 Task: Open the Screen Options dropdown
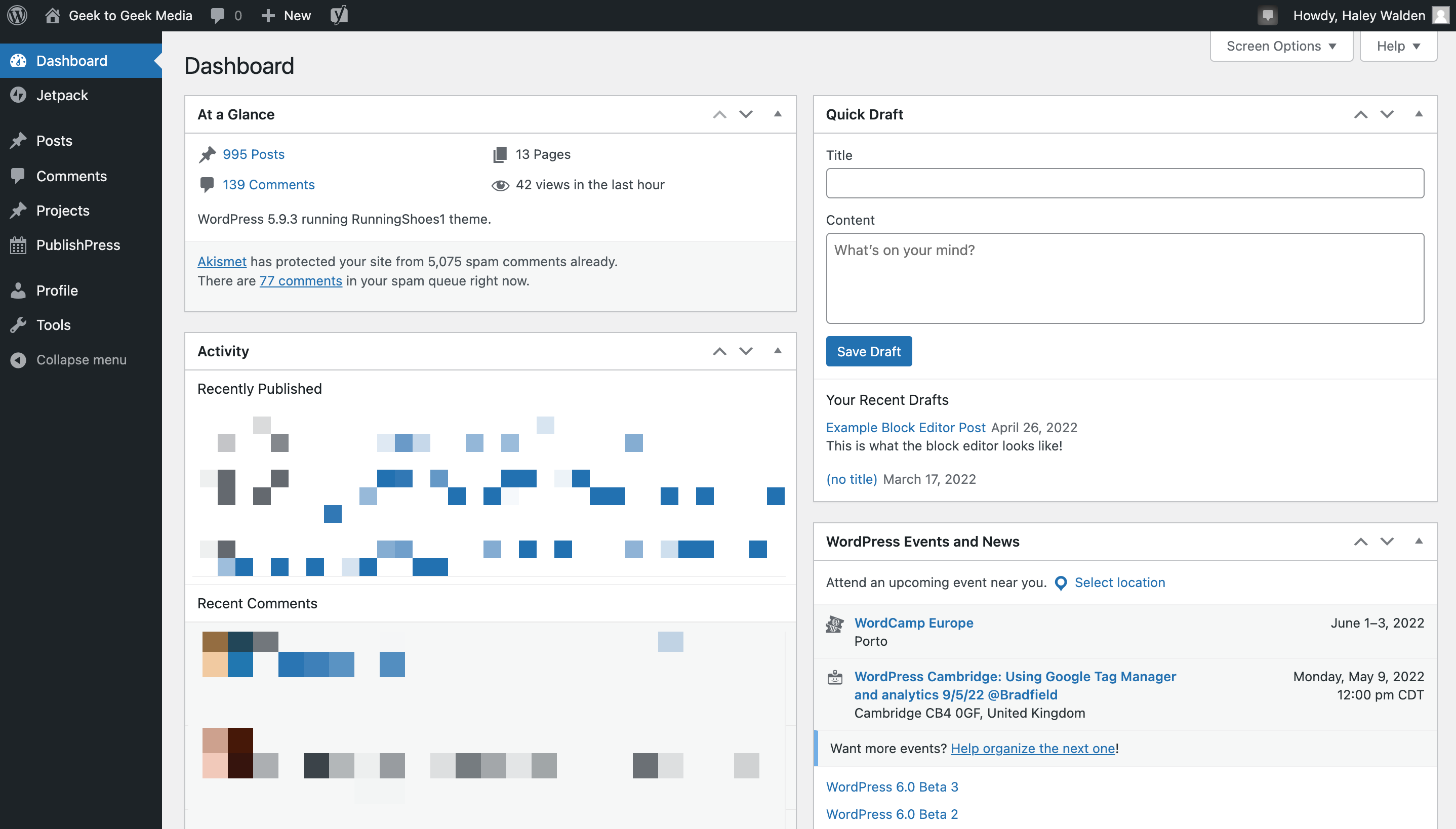(1281, 46)
